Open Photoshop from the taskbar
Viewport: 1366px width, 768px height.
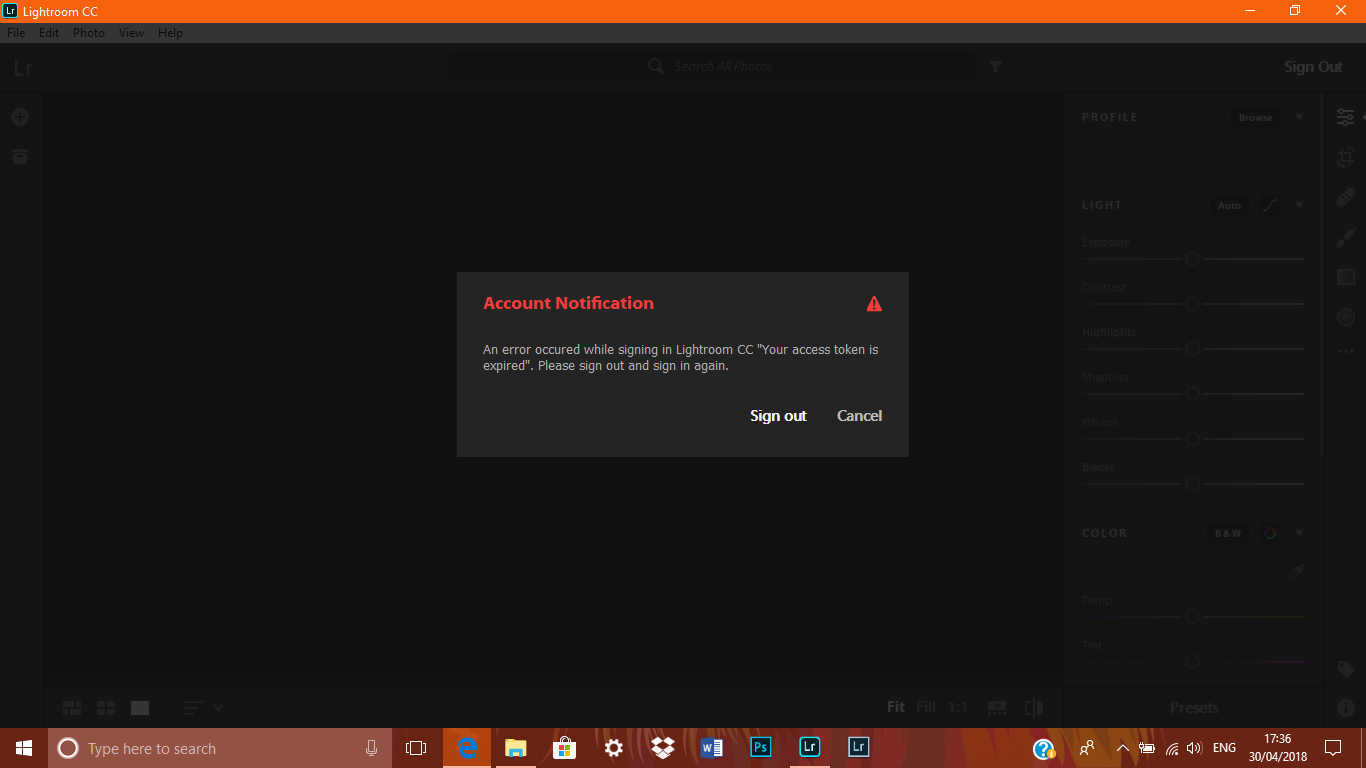point(761,748)
